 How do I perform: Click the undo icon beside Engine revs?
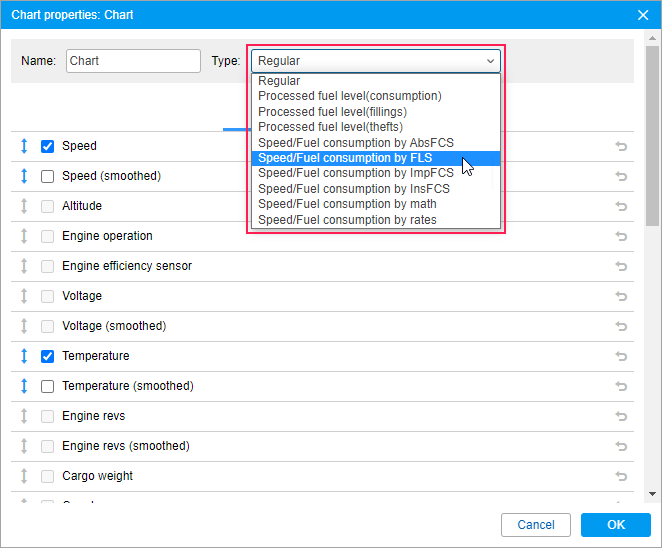tap(620, 416)
